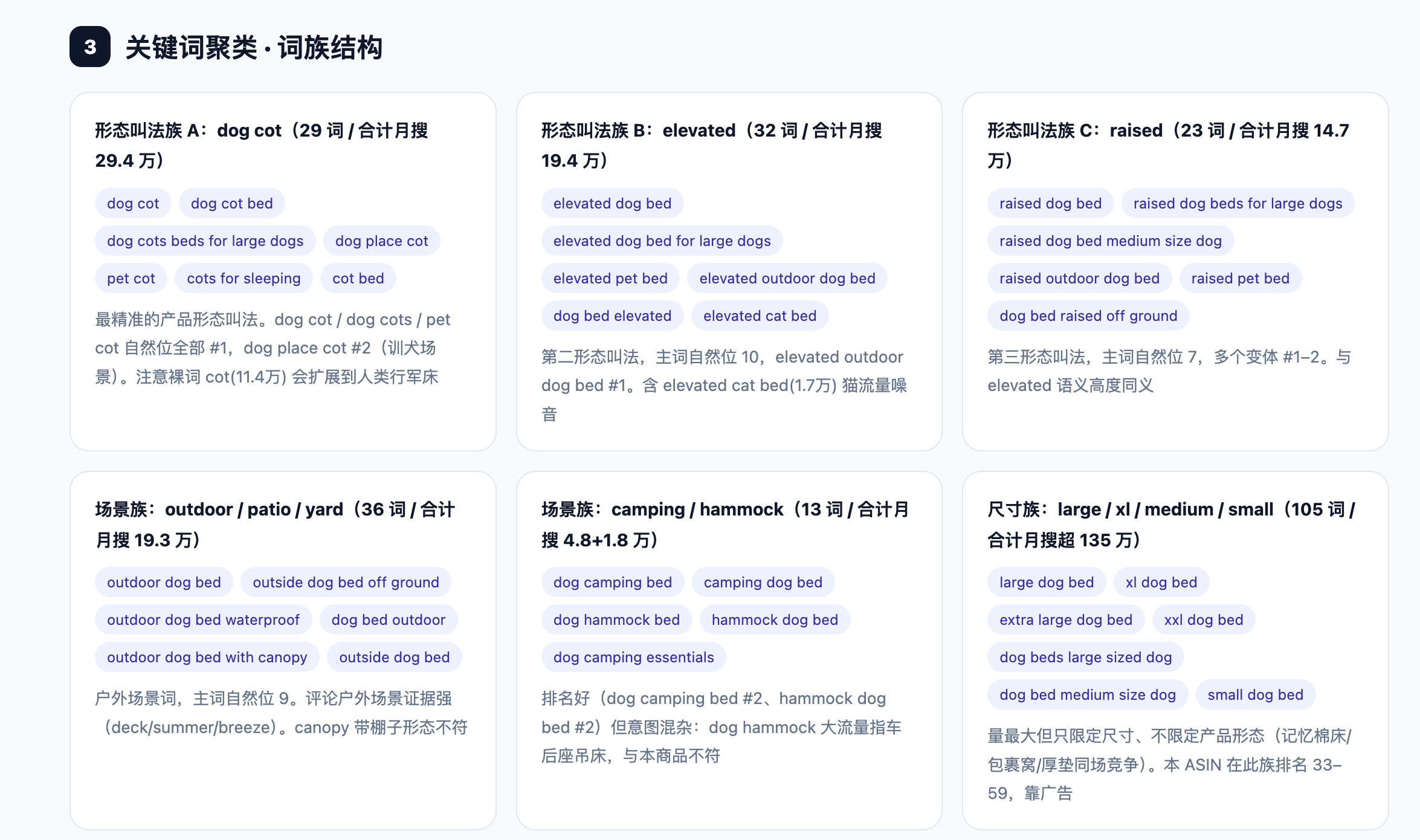Choose the 'elevated outdoor dog bed' chip

(x=787, y=279)
